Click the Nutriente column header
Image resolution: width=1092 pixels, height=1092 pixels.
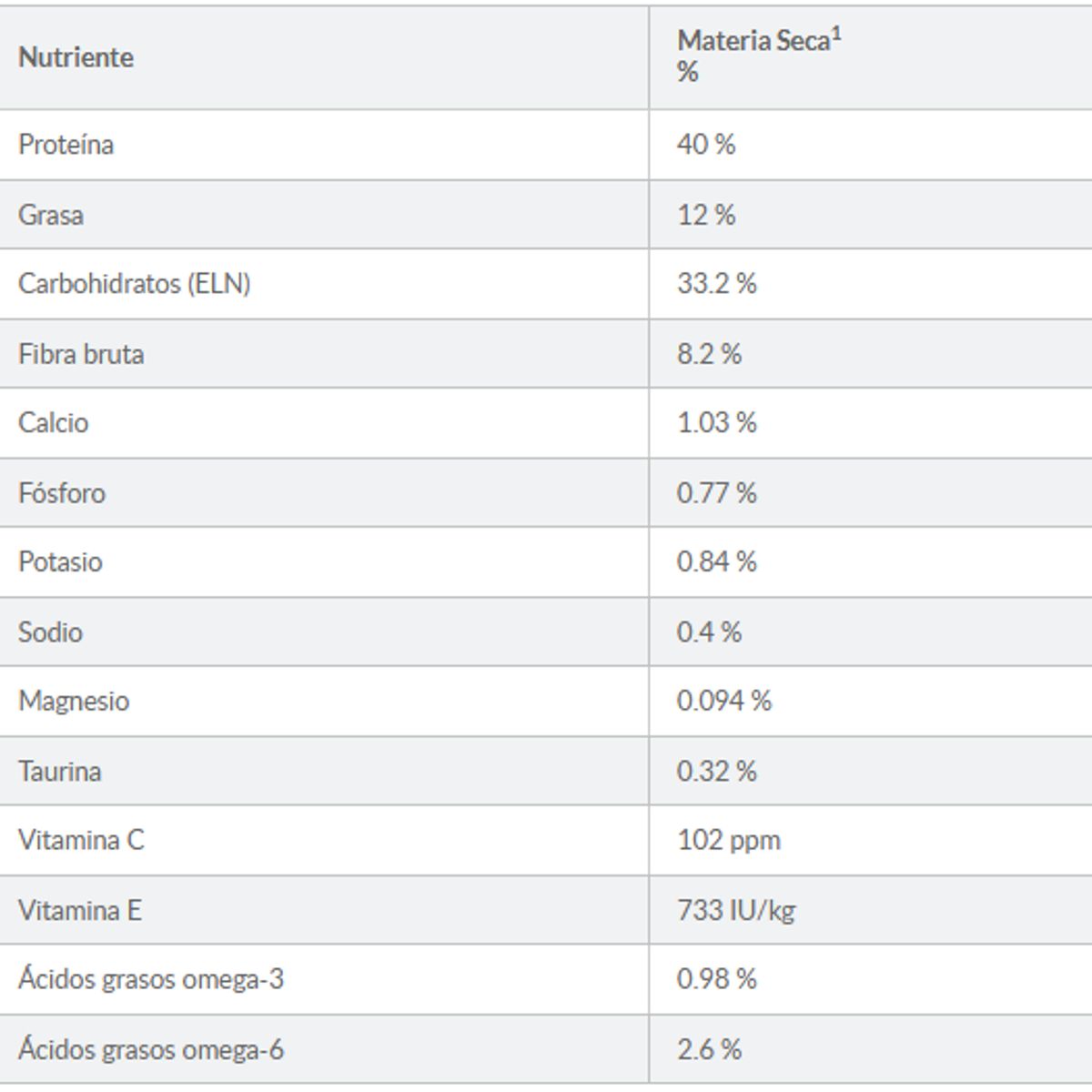[76, 57]
